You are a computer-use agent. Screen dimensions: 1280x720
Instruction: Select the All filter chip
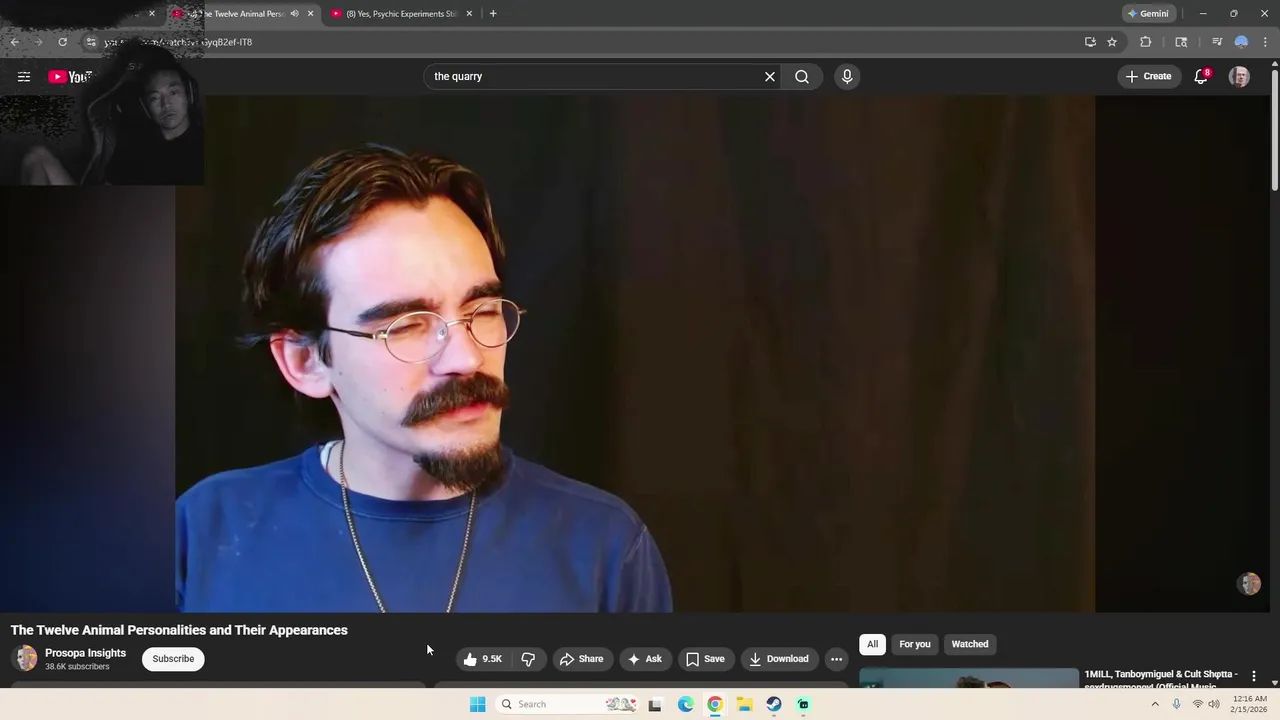pyautogui.click(x=872, y=644)
